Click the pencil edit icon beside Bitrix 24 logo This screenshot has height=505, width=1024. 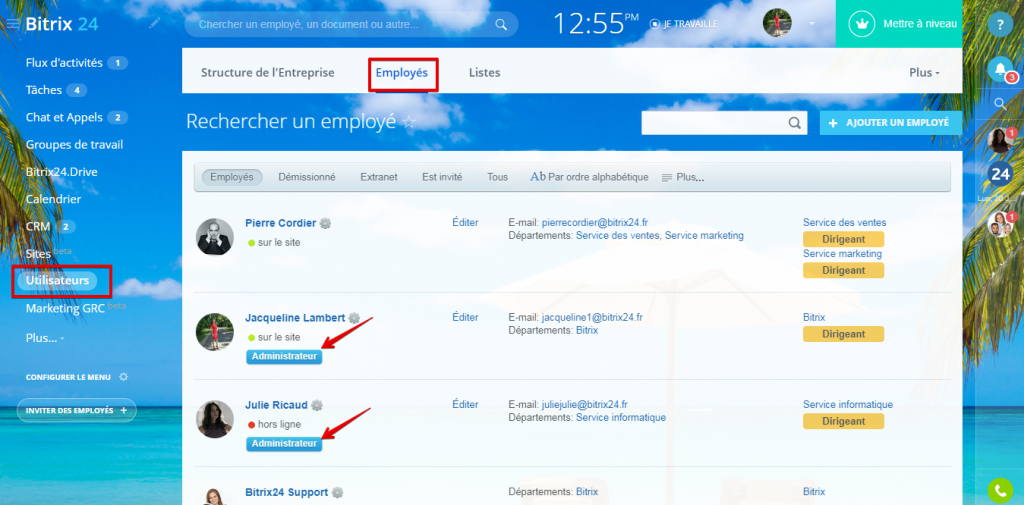tap(154, 24)
